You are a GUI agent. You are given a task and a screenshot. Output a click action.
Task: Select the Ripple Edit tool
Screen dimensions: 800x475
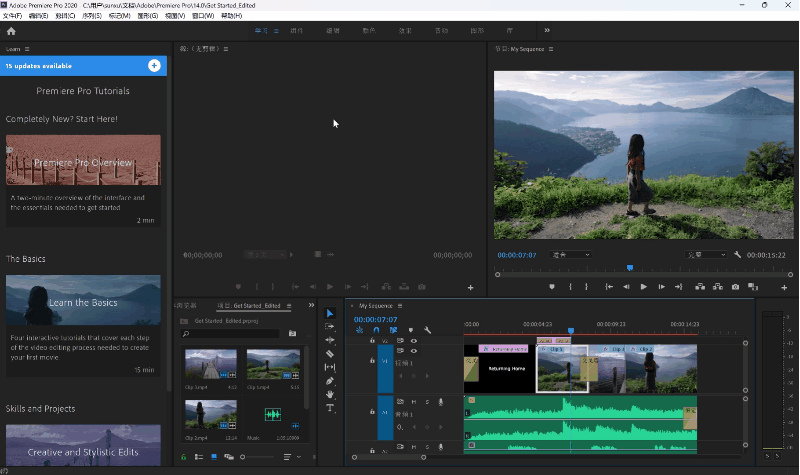click(x=330, y=340)
